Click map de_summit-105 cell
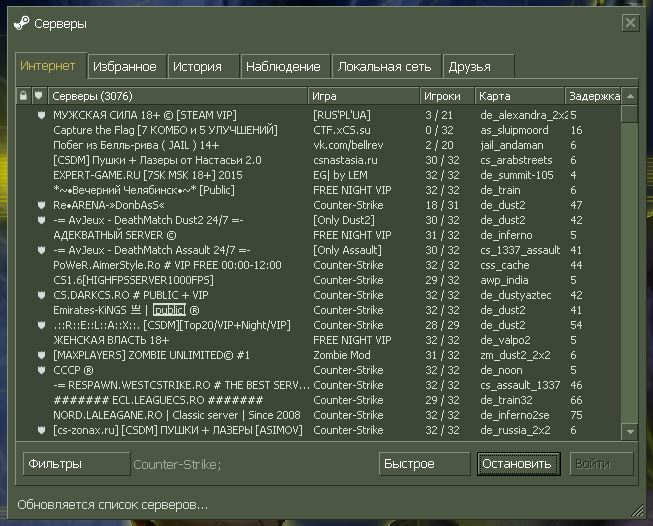 pos(517,175)
